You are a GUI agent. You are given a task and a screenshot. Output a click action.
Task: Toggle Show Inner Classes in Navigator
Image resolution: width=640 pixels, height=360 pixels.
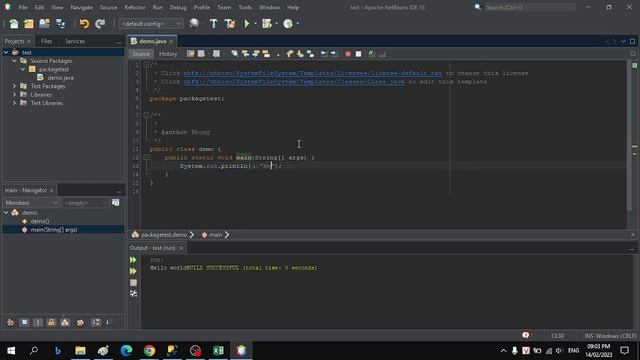(65, 322)
